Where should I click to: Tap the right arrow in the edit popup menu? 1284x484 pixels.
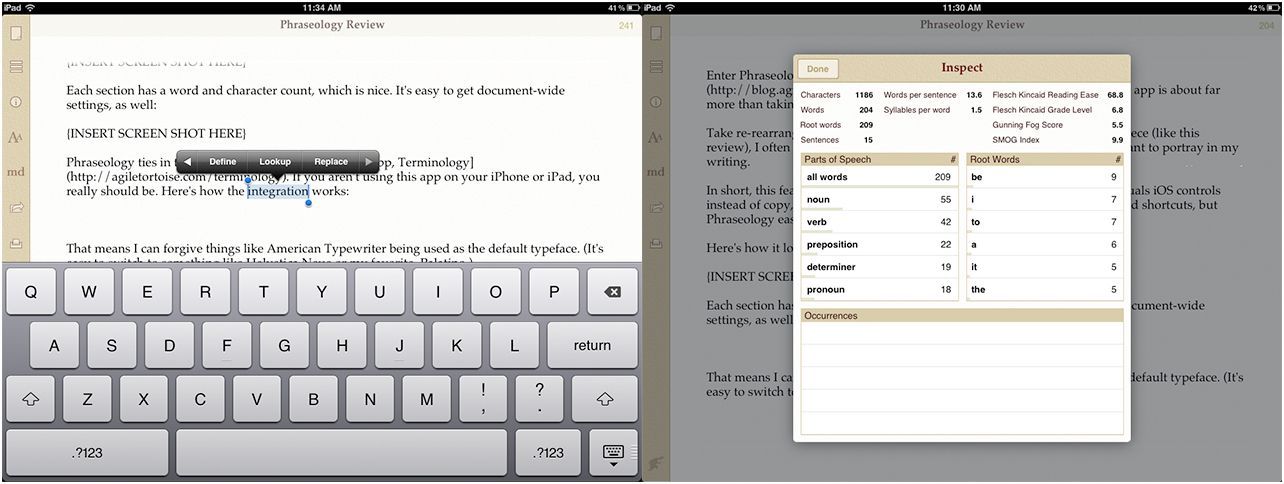369,161
